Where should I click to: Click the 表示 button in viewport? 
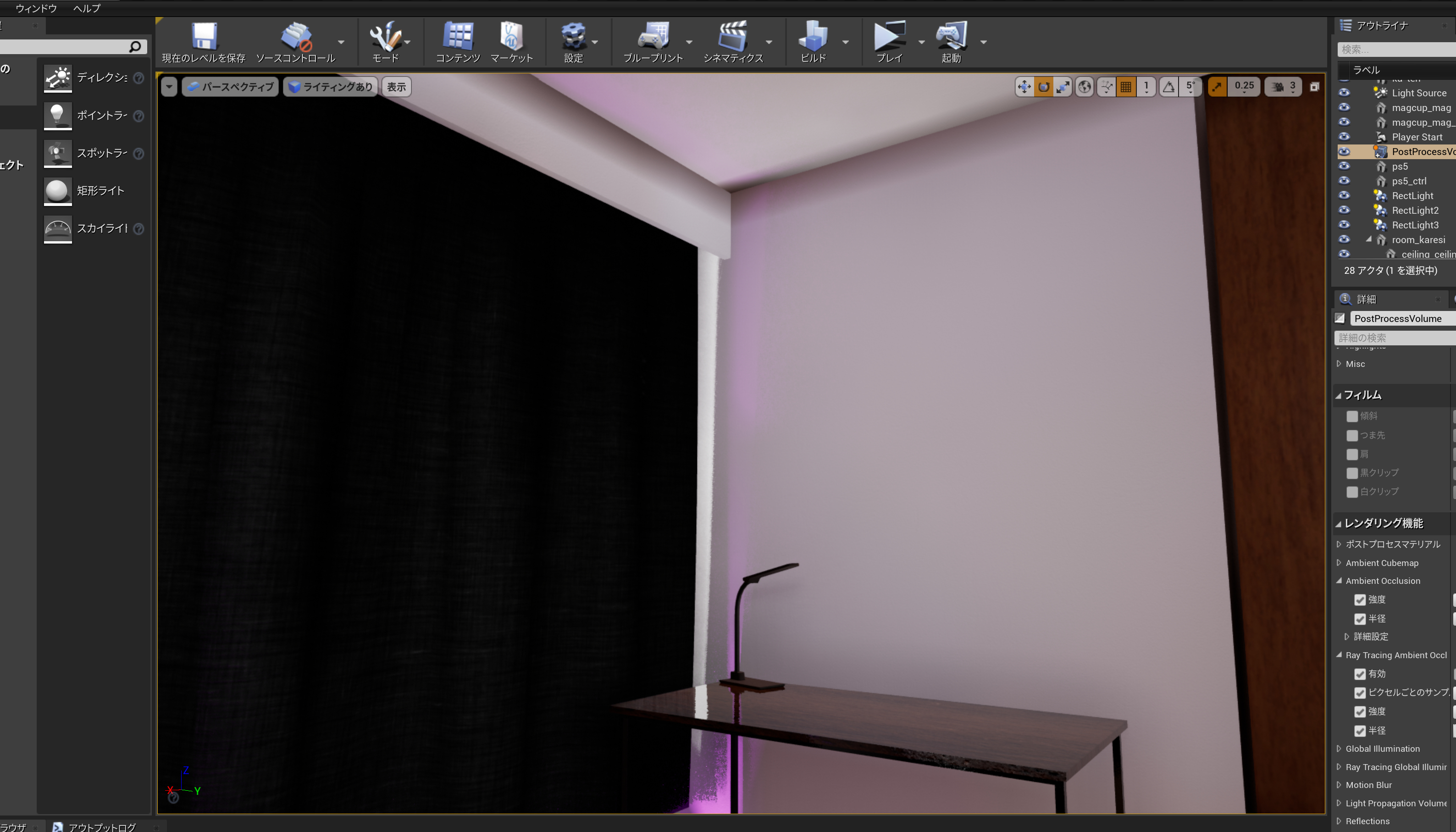pos(396,86)
